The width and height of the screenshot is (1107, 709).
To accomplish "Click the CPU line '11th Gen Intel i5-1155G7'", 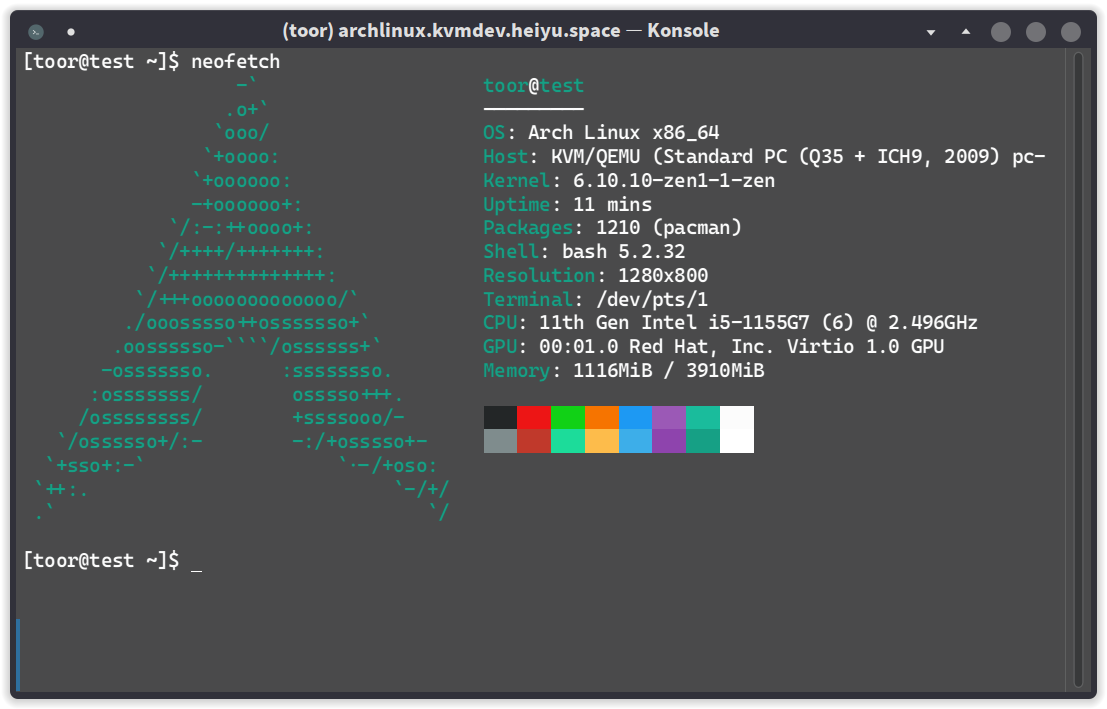I will [x=731, y=323].
